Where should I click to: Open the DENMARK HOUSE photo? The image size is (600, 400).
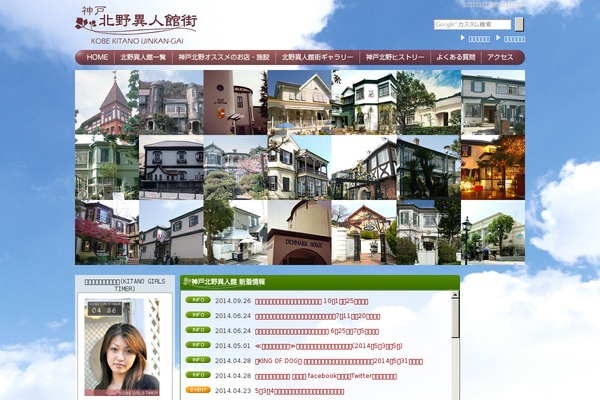[300, 232]
